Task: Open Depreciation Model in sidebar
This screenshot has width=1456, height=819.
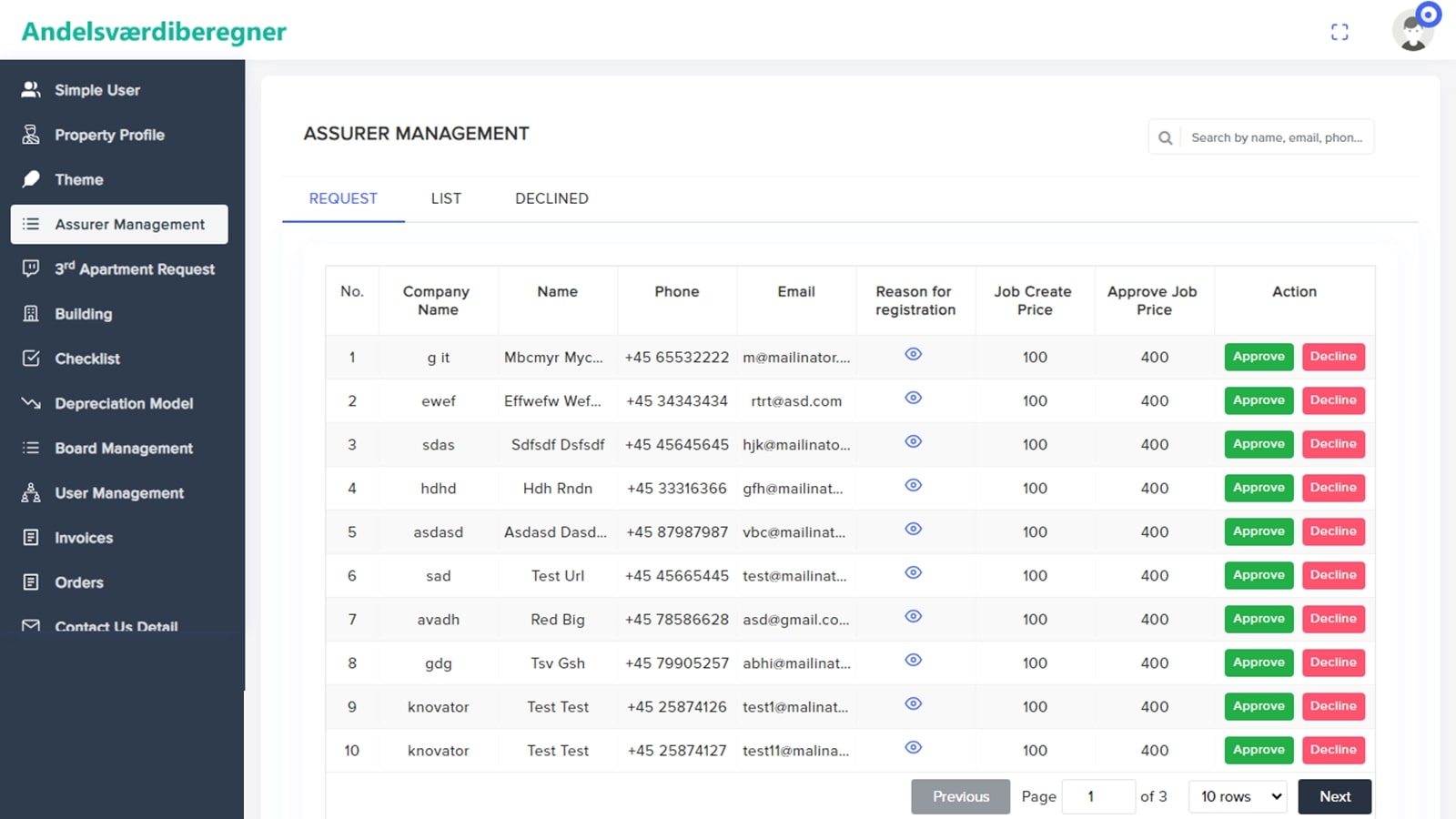Action: pos(123,403)
